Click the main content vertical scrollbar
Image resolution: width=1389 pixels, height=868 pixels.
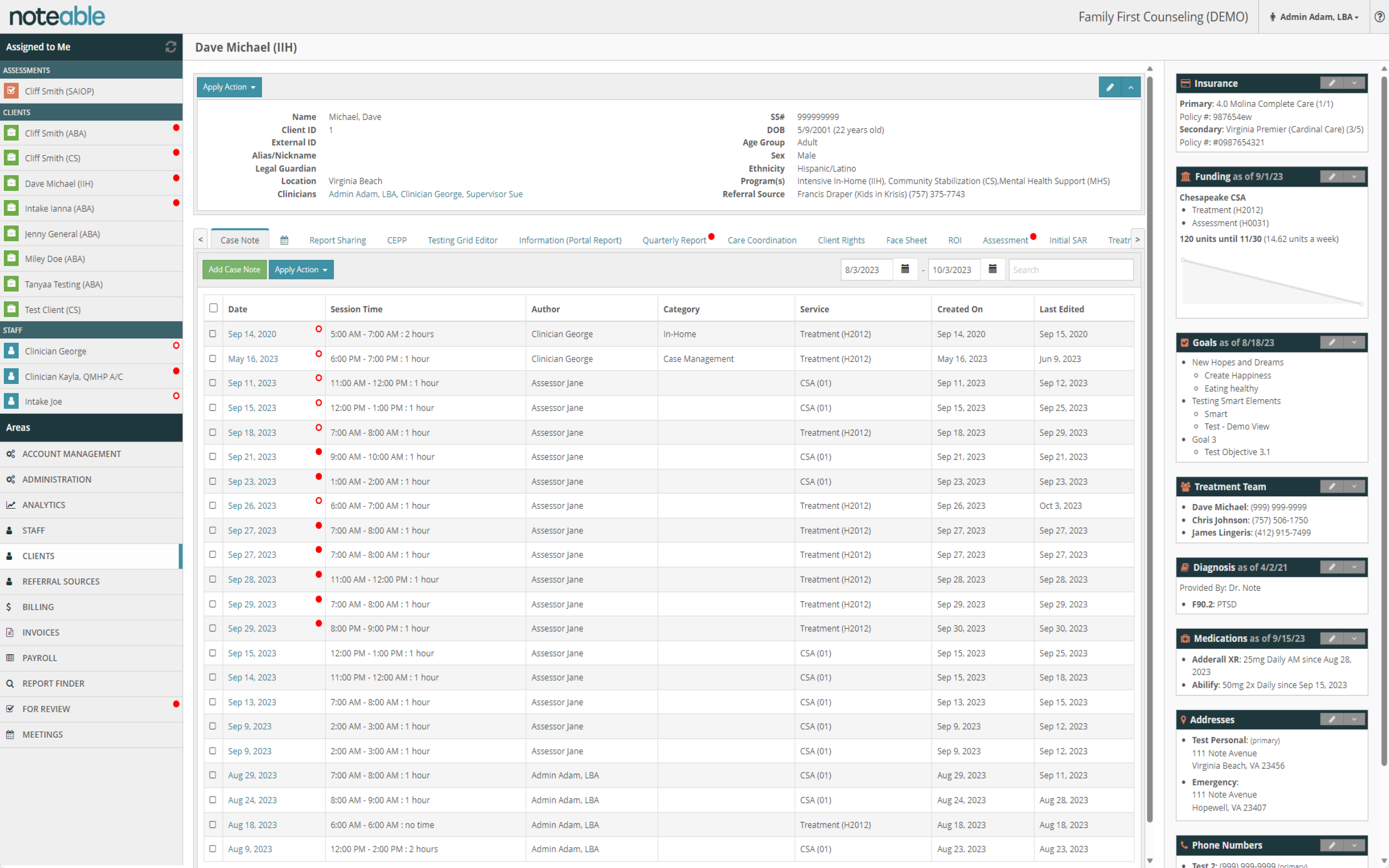1150,448
